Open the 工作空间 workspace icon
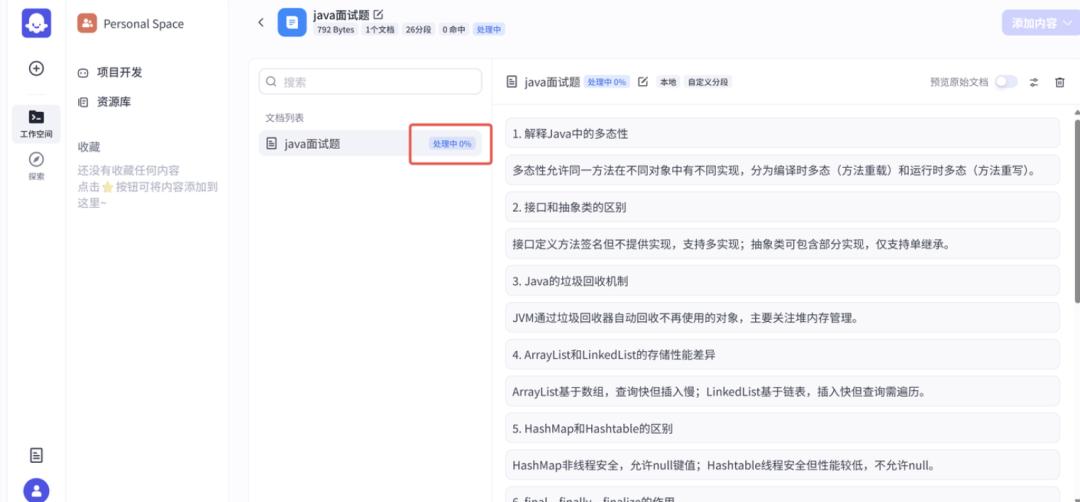 (x=37, y=124)
